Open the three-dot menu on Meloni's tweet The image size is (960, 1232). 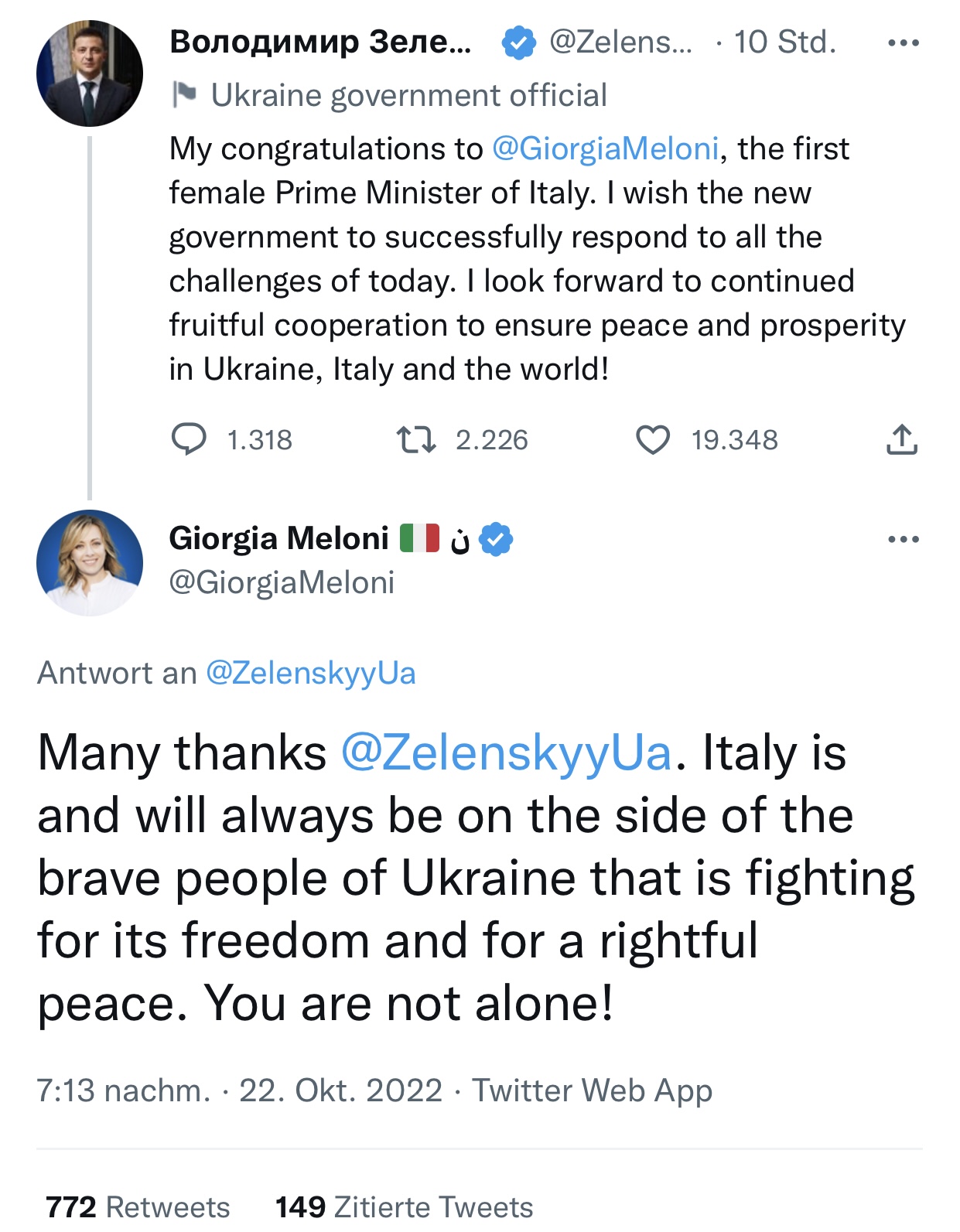coord(904,539)
